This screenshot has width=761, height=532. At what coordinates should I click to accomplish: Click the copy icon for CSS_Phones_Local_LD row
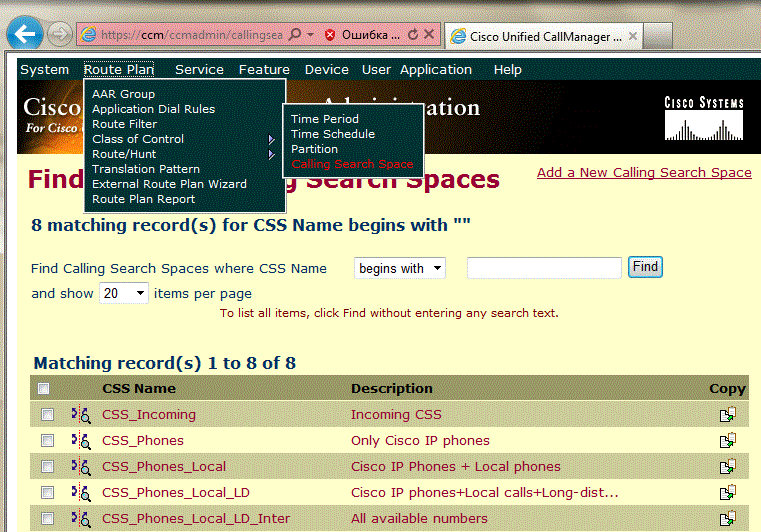[727, 493]
